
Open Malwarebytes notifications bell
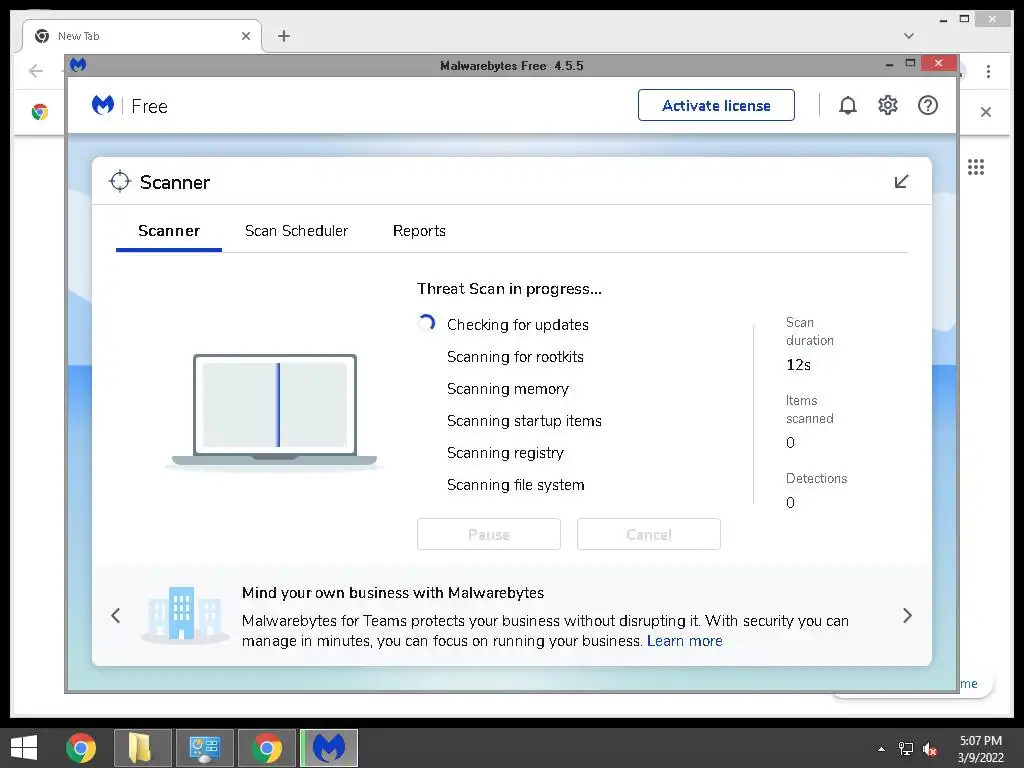[848, 105]
